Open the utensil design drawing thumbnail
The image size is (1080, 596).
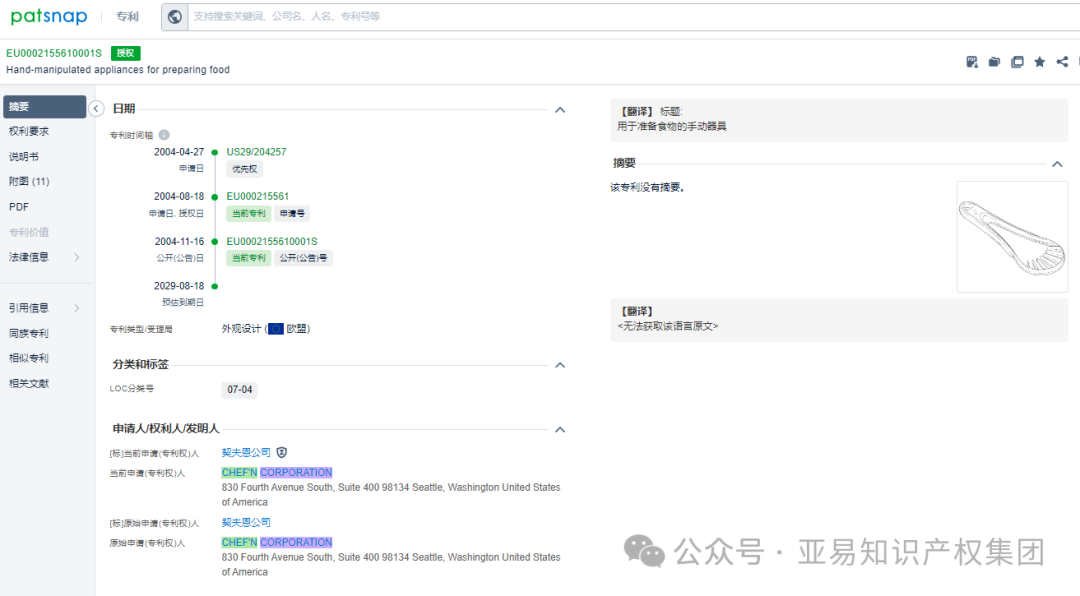pyautogui.click(x=1012, y=237)
